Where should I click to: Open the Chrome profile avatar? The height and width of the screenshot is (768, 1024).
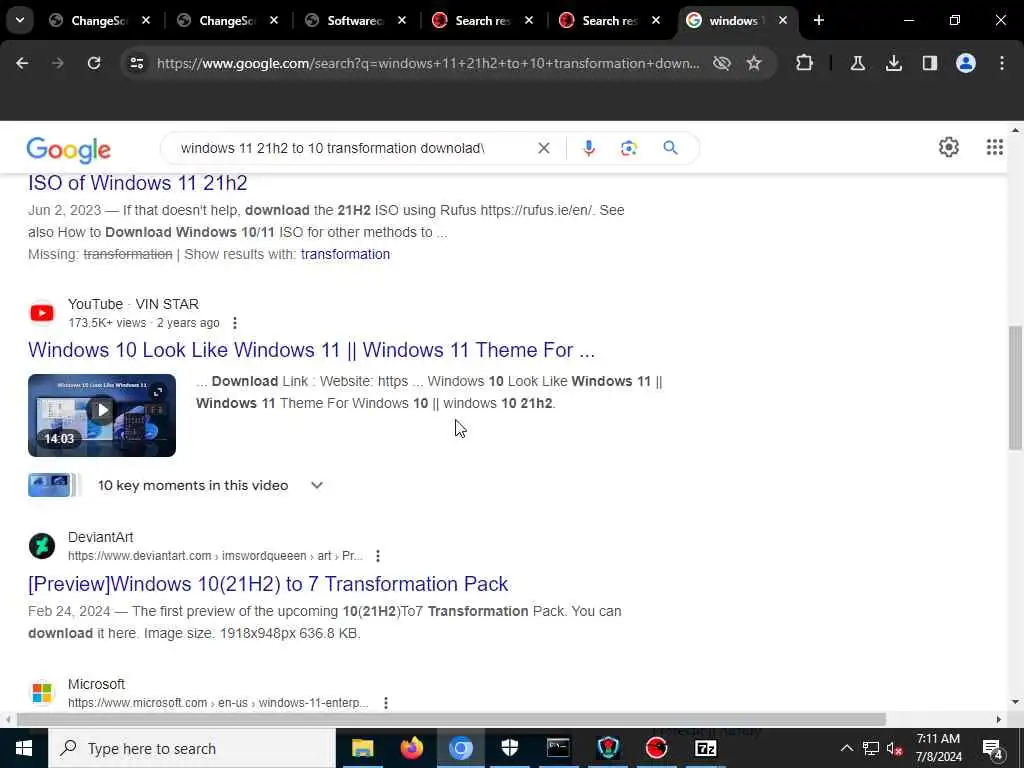tap(966, 63)
